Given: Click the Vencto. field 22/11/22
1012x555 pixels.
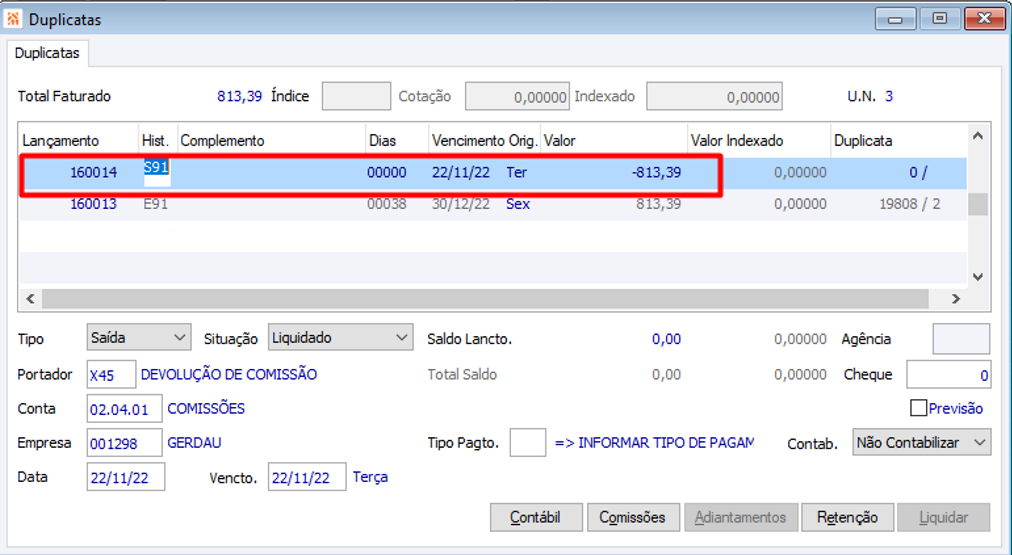Looking at the screenshot, I should click(x=307, y=477).
